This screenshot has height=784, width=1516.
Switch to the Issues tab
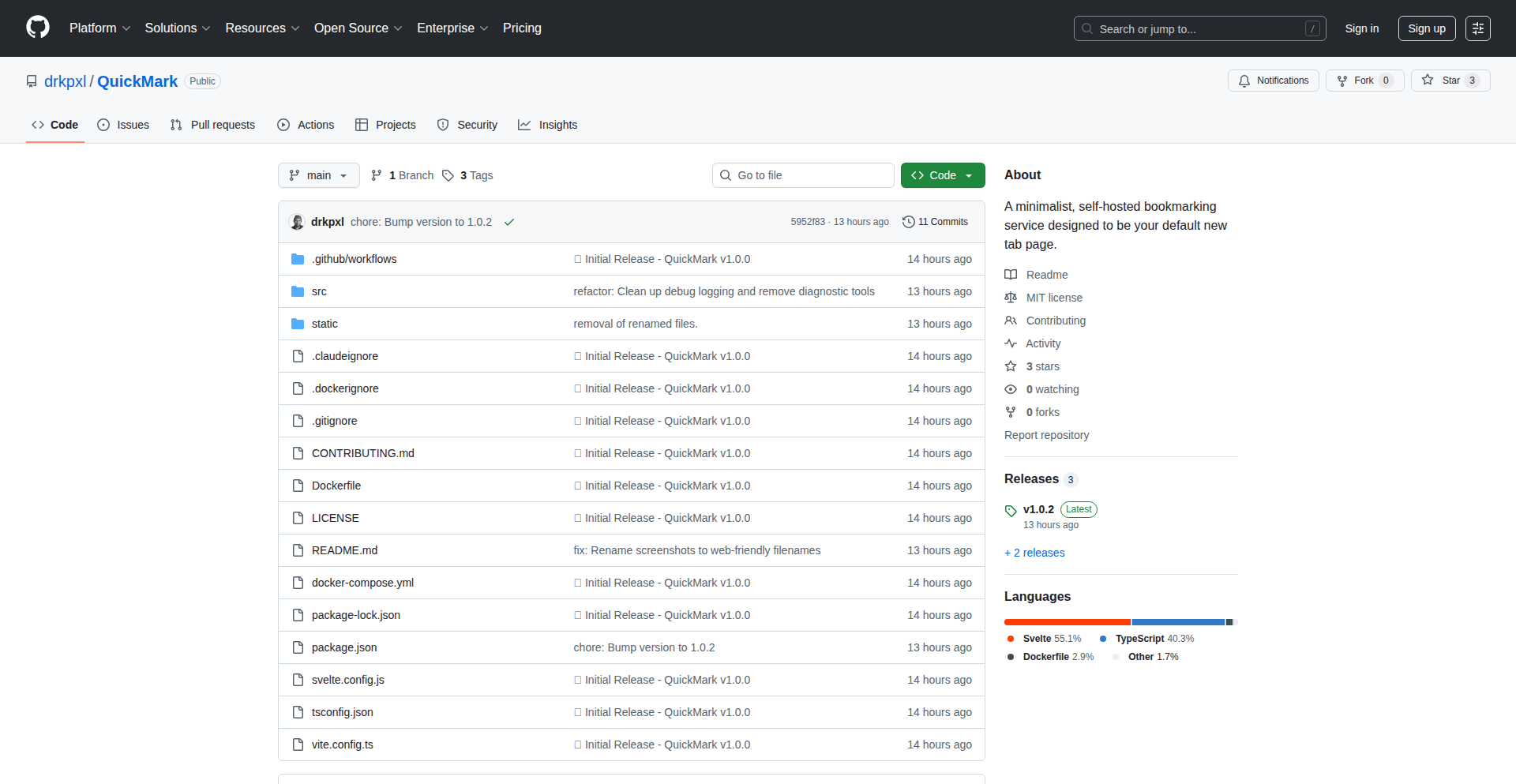point(123,125)
